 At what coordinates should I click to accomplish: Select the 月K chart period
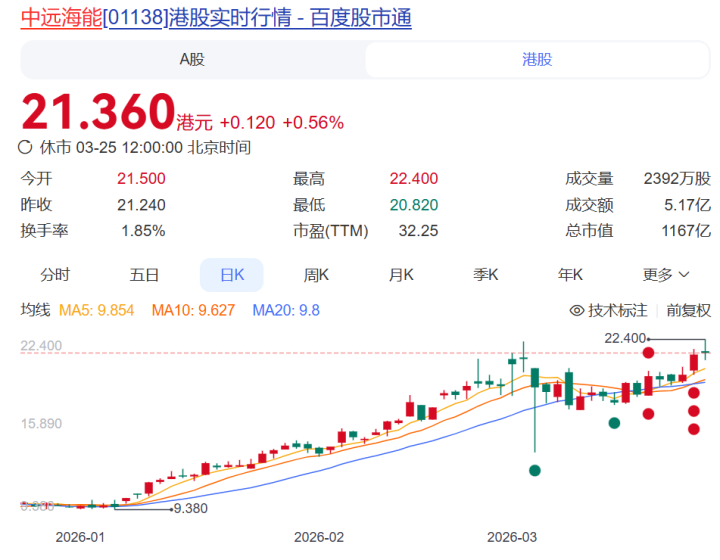click(x=401, y=275)
